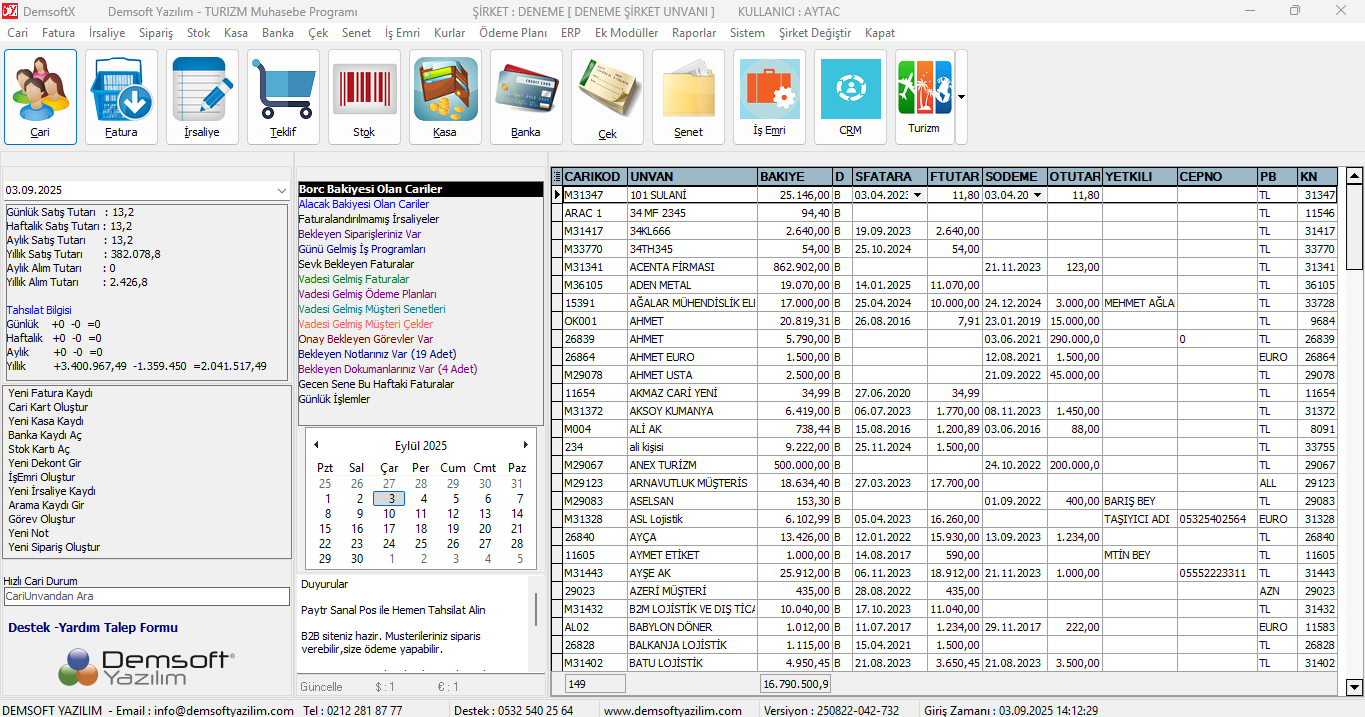Click the Destek -Yardım Talep Formu link

93,628
